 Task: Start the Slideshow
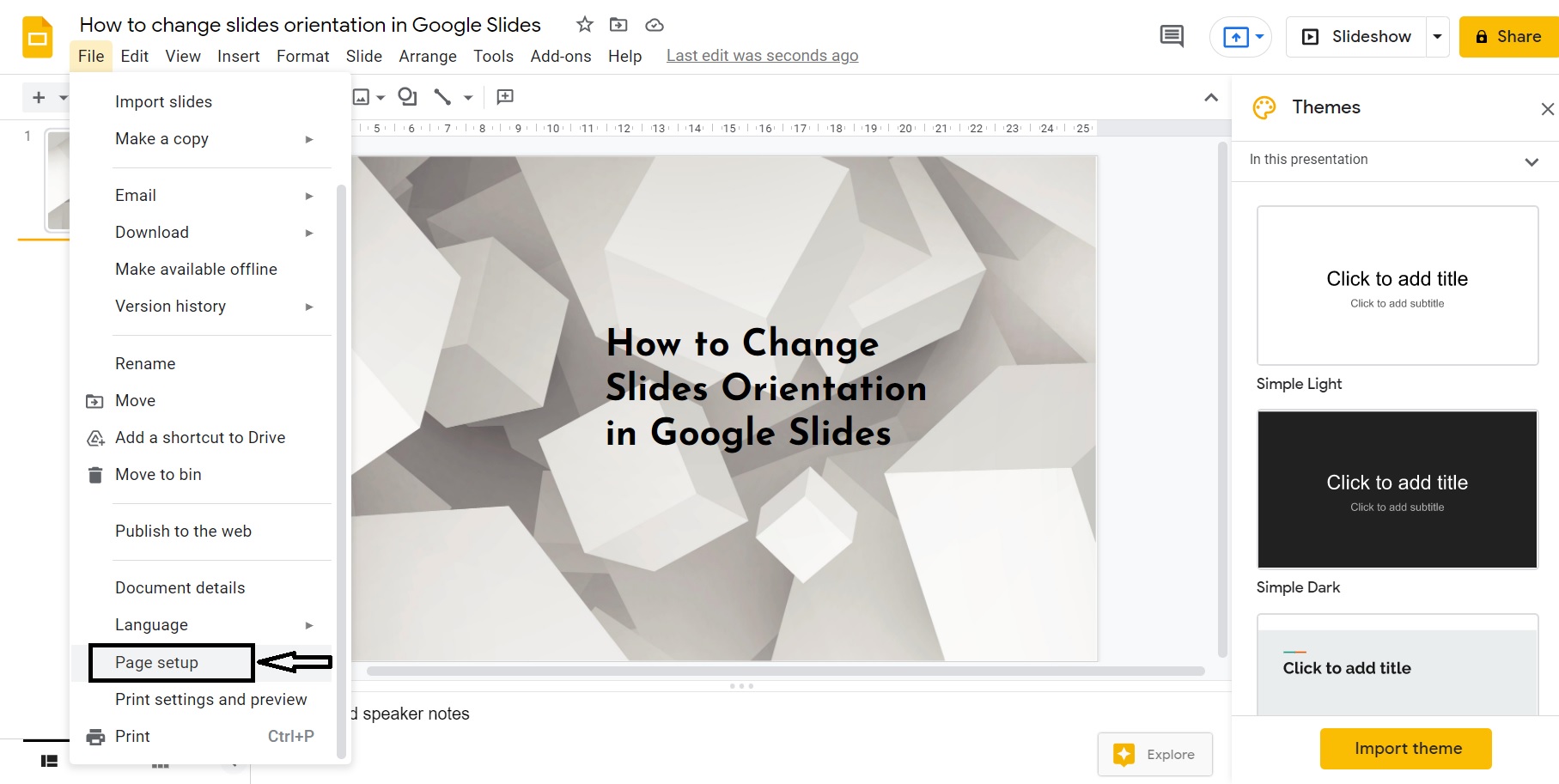[1356, 37]
